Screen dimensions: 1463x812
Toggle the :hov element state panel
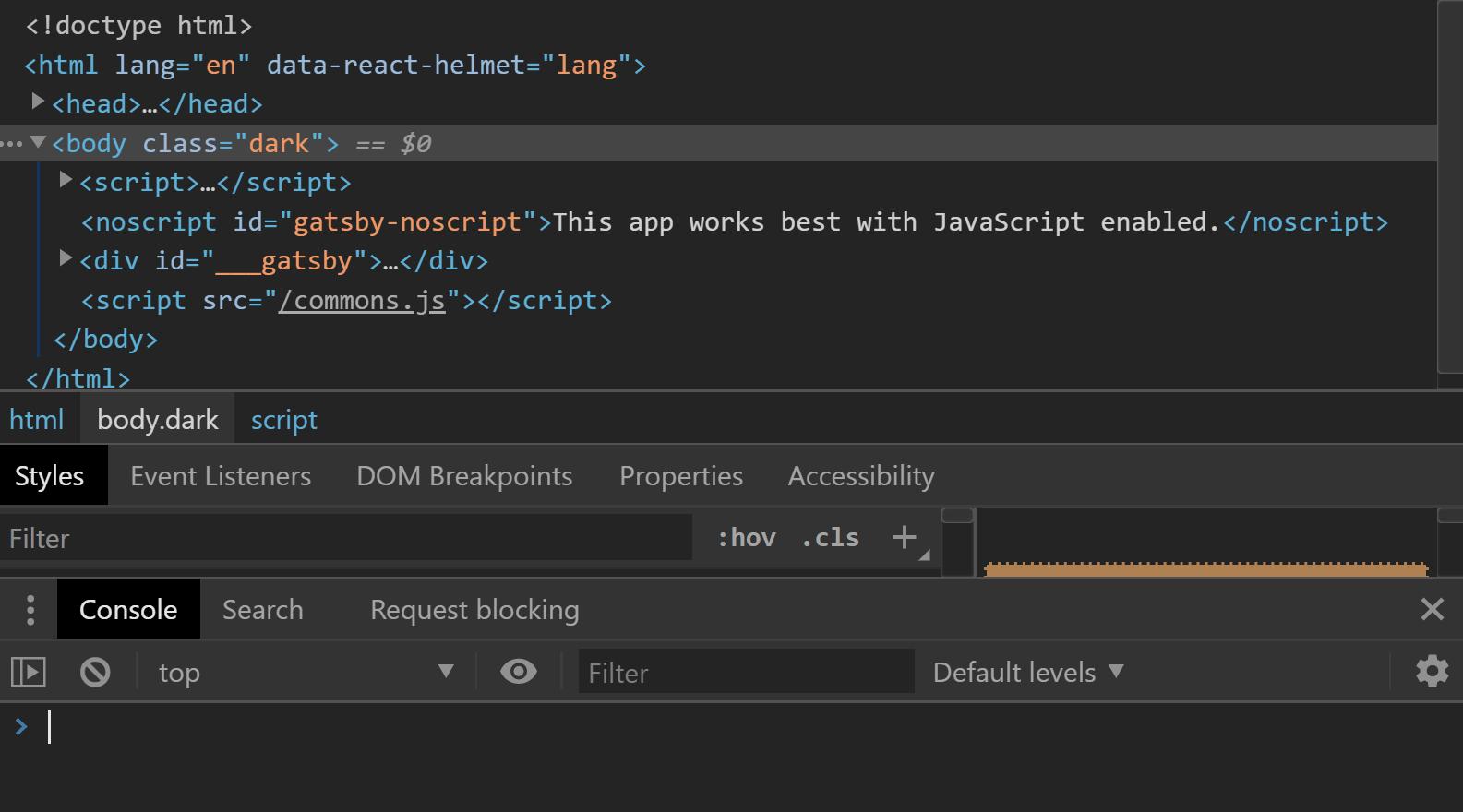coord(746,538)
